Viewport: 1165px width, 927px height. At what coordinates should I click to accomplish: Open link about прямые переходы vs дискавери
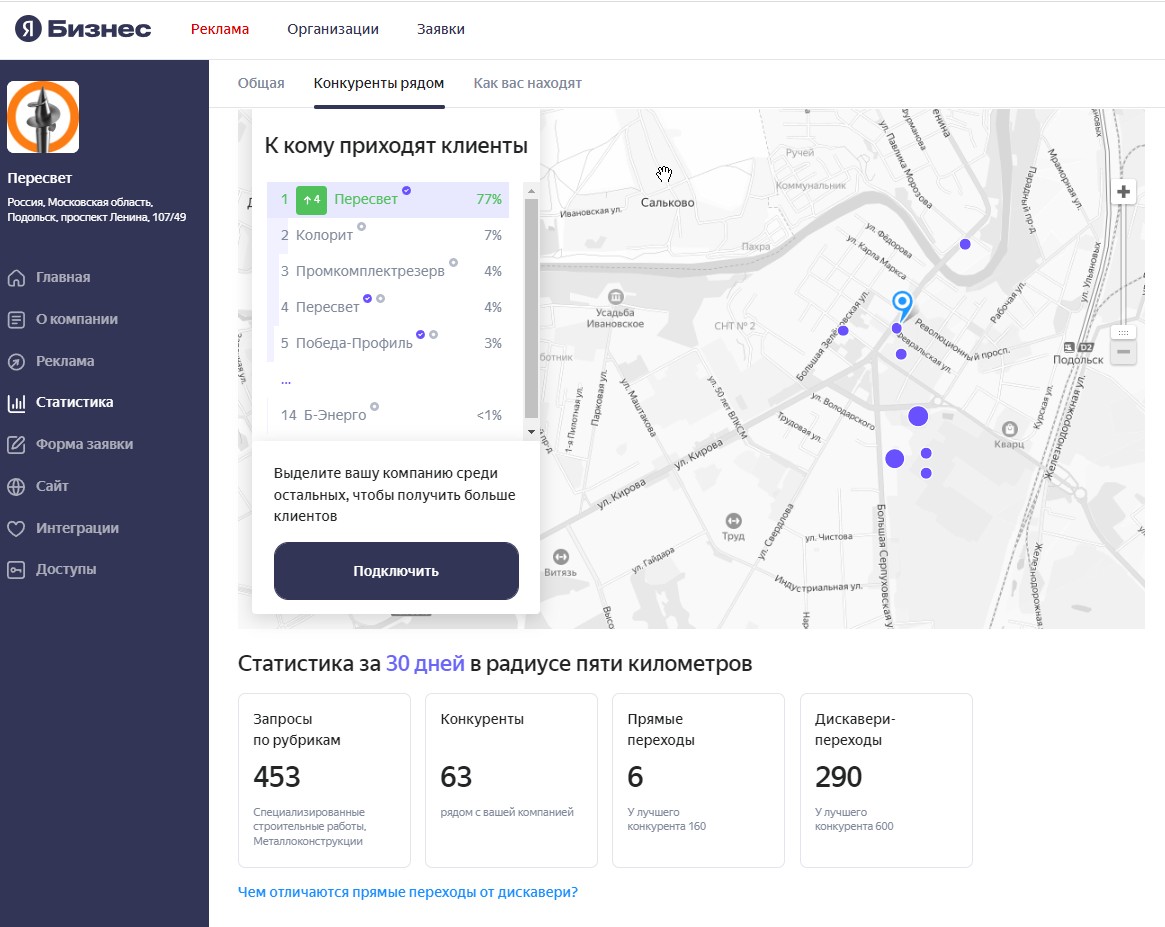407,892
